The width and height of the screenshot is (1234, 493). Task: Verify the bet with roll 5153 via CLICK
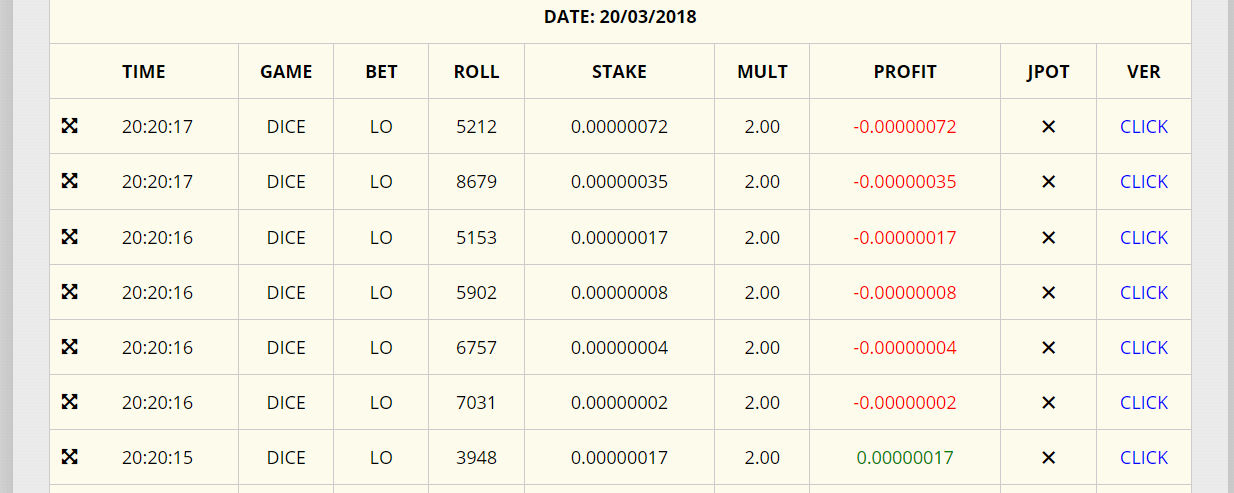pos(1143,238)
